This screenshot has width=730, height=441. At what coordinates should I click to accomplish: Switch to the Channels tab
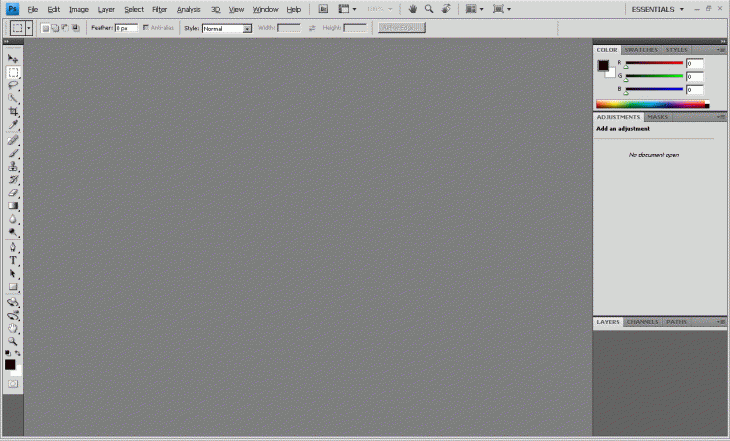point(642,322)
